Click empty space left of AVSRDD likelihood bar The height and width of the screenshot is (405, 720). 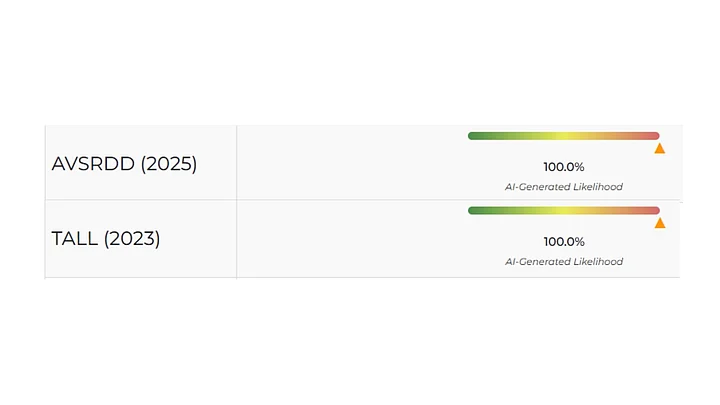pyautogui.click(x=350, y=163)
